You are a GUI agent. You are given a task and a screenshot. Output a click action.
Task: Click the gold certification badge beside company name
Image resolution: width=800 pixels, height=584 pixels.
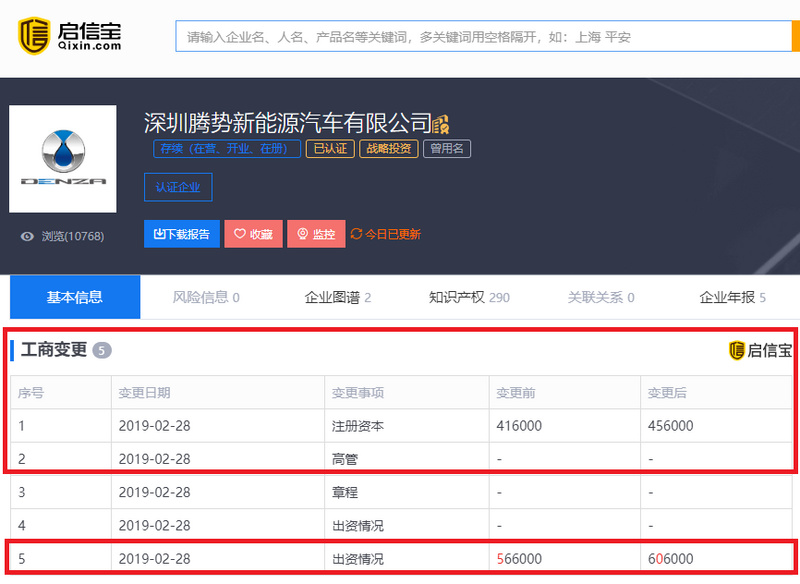tap(441, 124)
